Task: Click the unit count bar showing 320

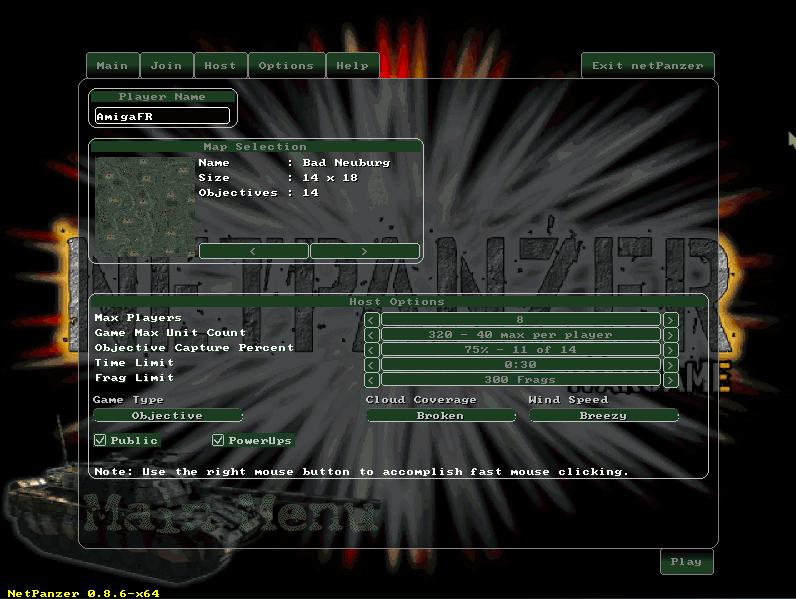Action: pos(521,335)
